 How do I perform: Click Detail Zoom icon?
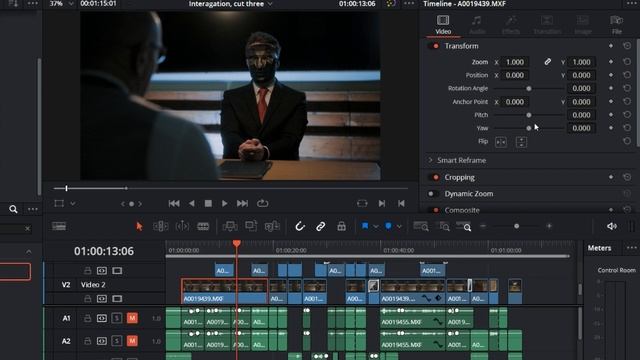coord(443,226)
